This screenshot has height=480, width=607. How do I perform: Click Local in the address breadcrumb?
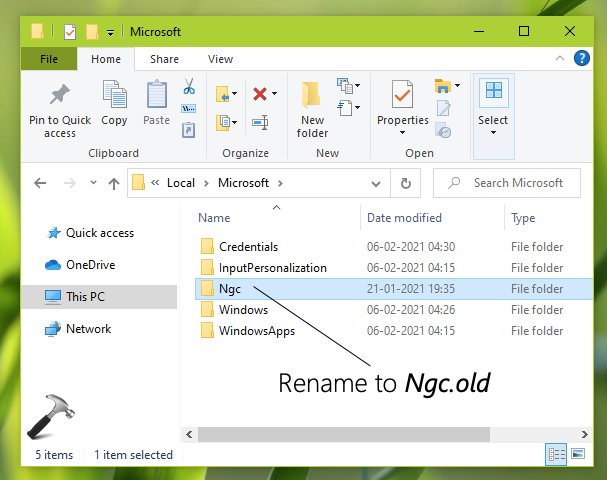[x=181, y=183]
